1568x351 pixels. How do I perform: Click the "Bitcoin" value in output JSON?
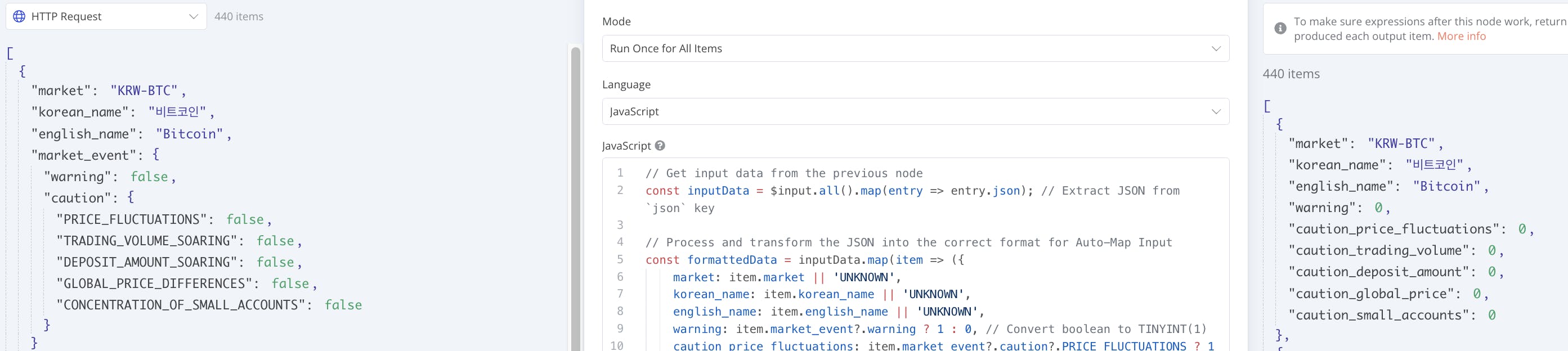1446,187
